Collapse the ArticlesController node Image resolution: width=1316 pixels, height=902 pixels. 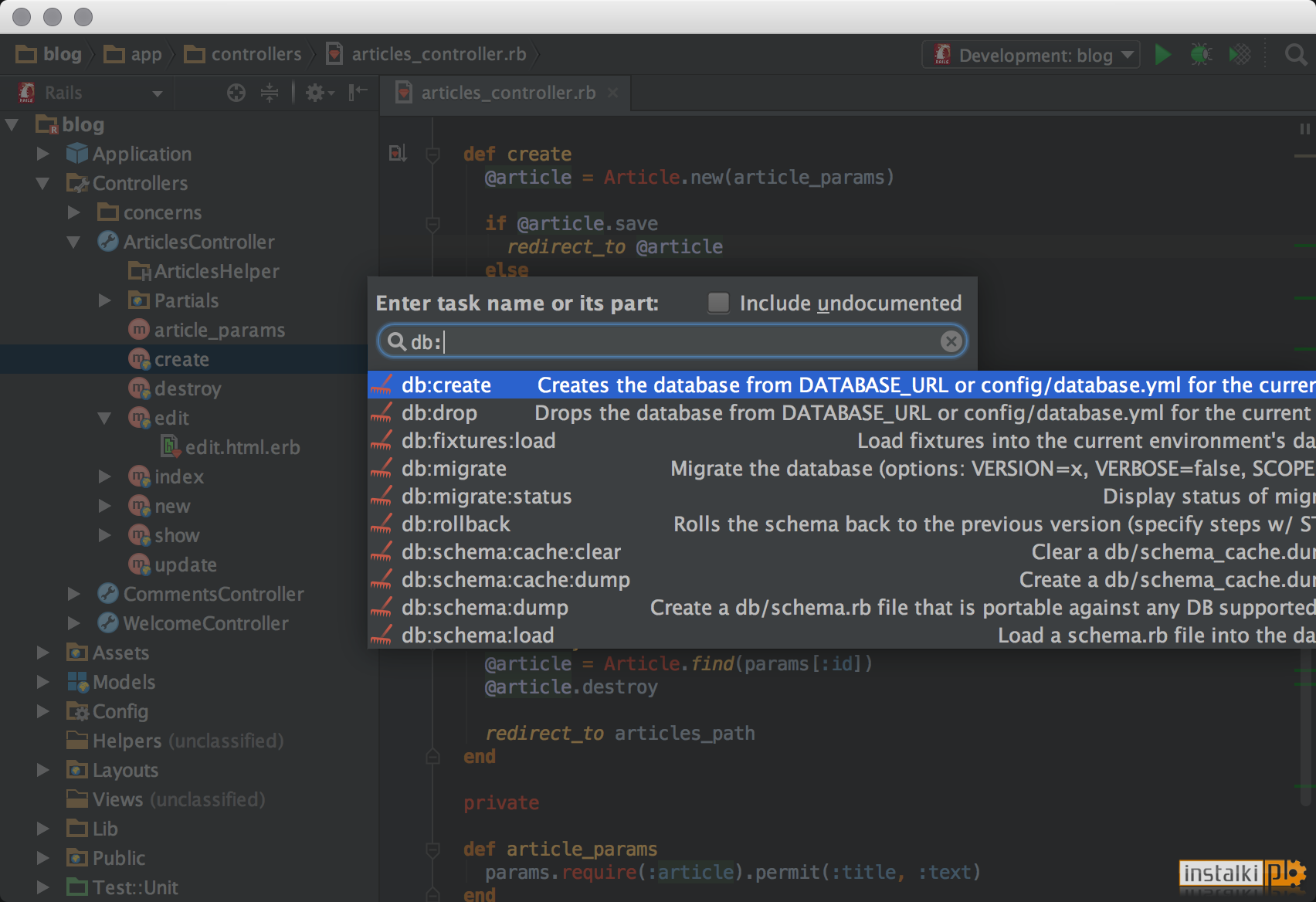[74, 242]
